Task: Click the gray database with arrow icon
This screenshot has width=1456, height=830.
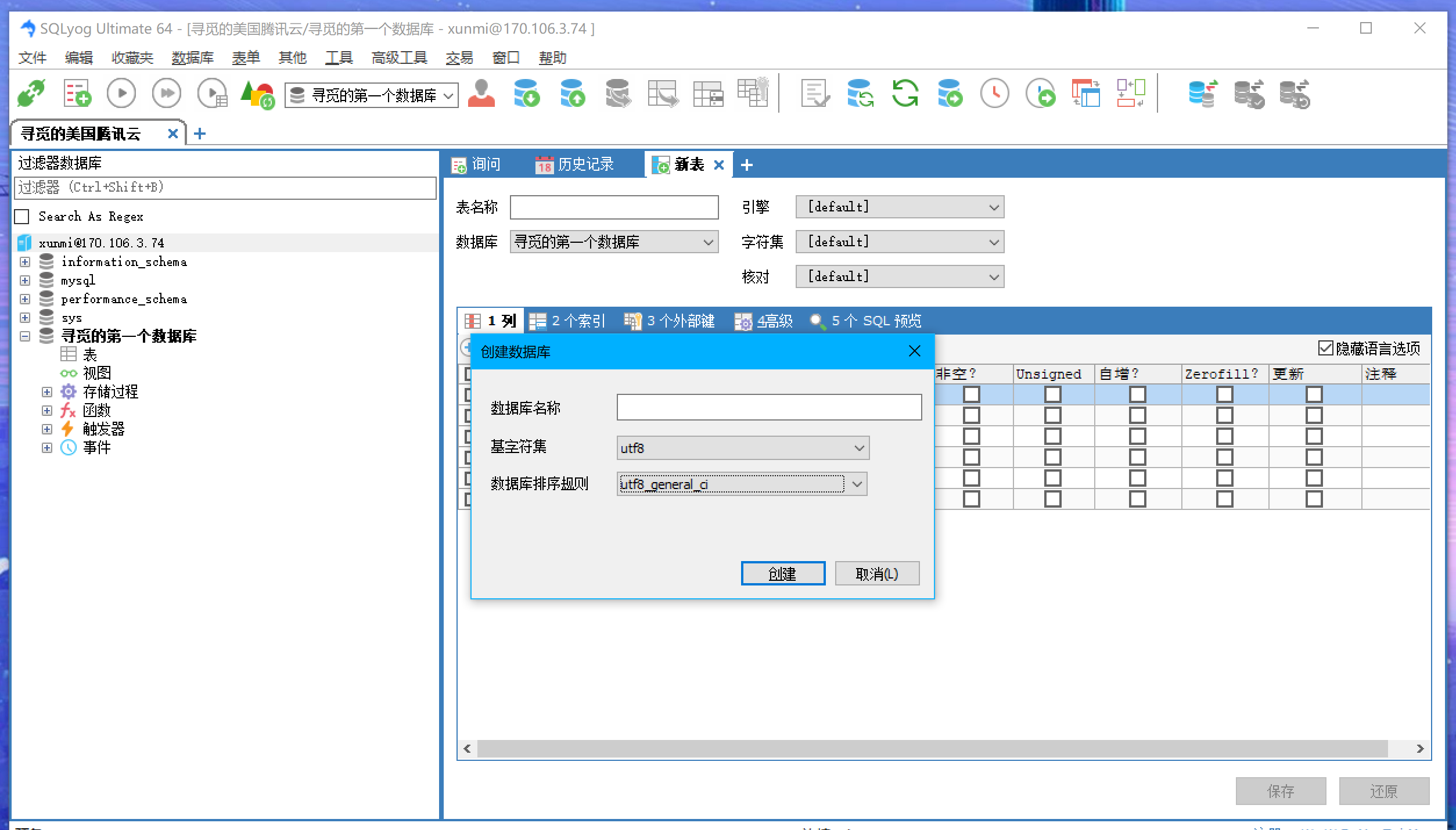Action: click(x=617, y=94)
